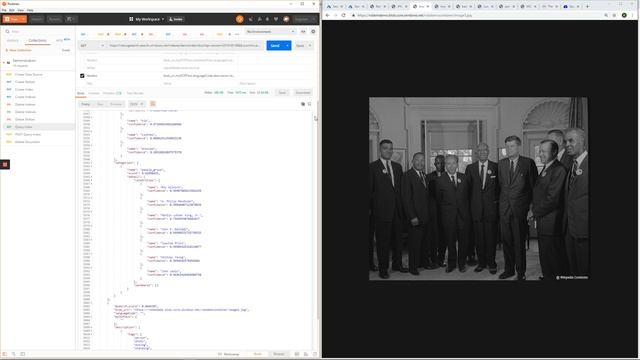Collapse the collection folder arrow in sidebar
The width and height of the screenshot is (640, 360).
[x=4, y=62]
